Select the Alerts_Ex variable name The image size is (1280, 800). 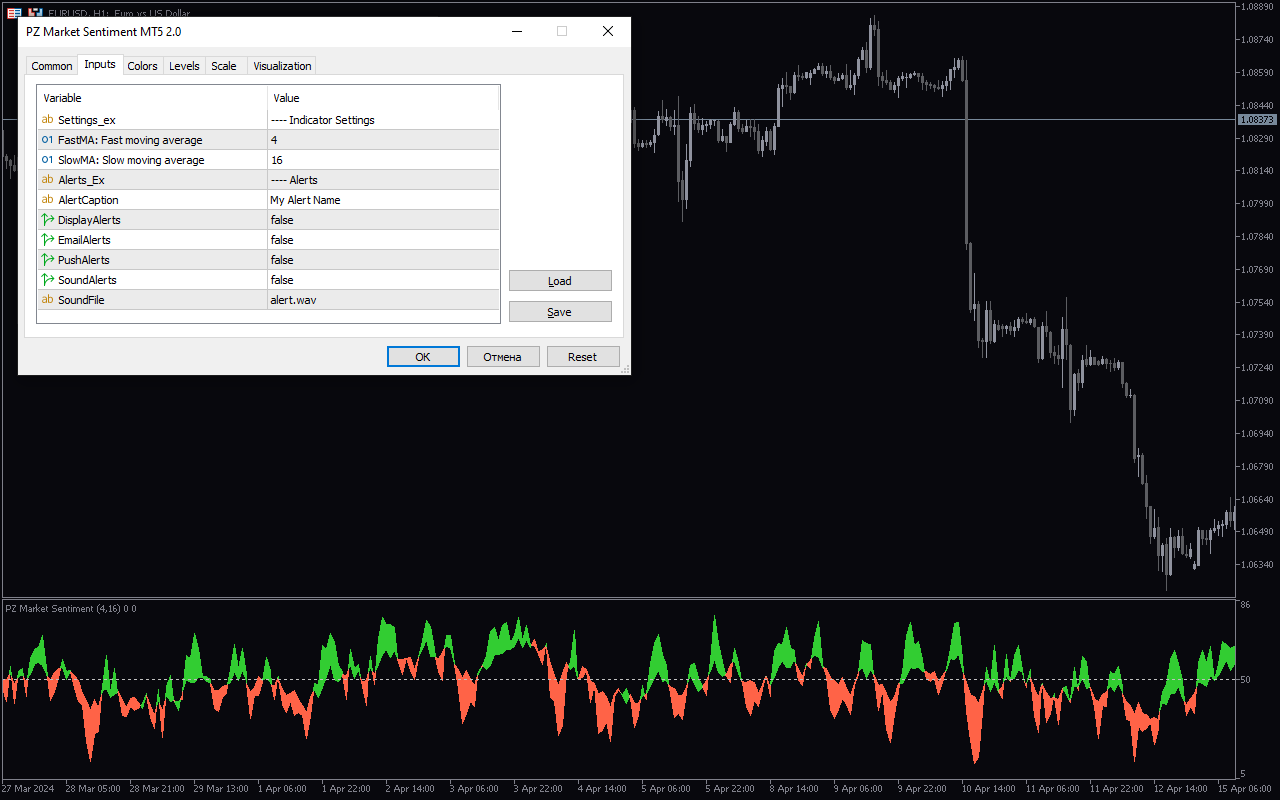pos(81,180)
